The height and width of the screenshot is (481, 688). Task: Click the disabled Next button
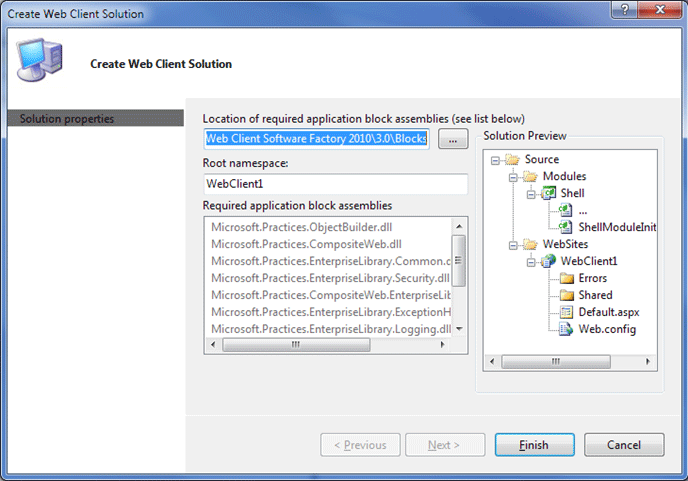(x=445, y=445)
